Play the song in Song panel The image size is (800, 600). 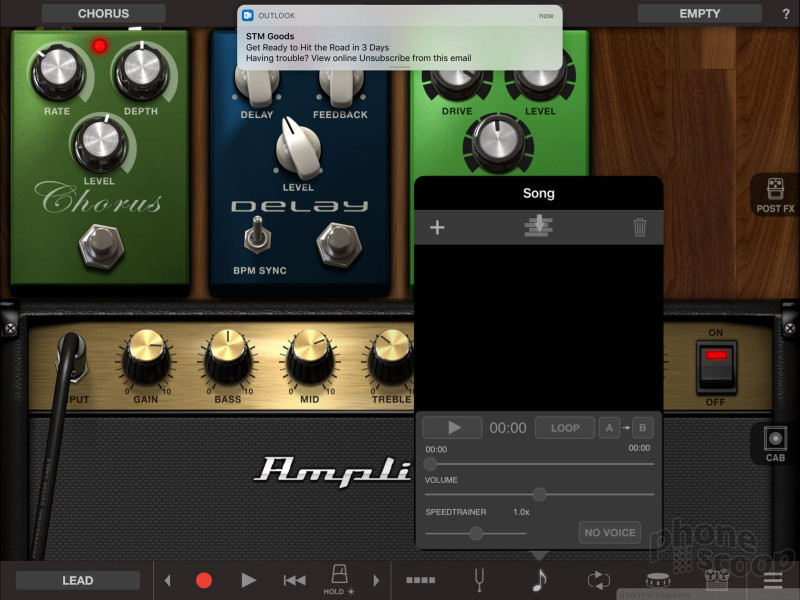tap(453, 428)
